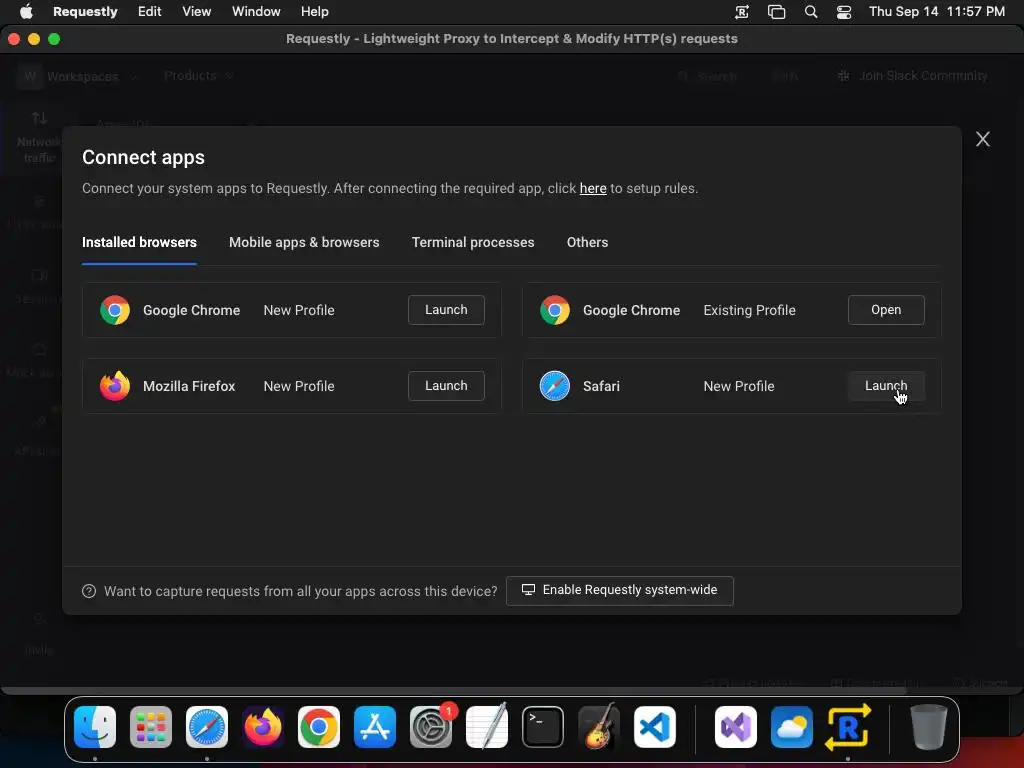1024x768 pixels.
Task: Select Terminal processes tab
Action: tap(473, 242)
